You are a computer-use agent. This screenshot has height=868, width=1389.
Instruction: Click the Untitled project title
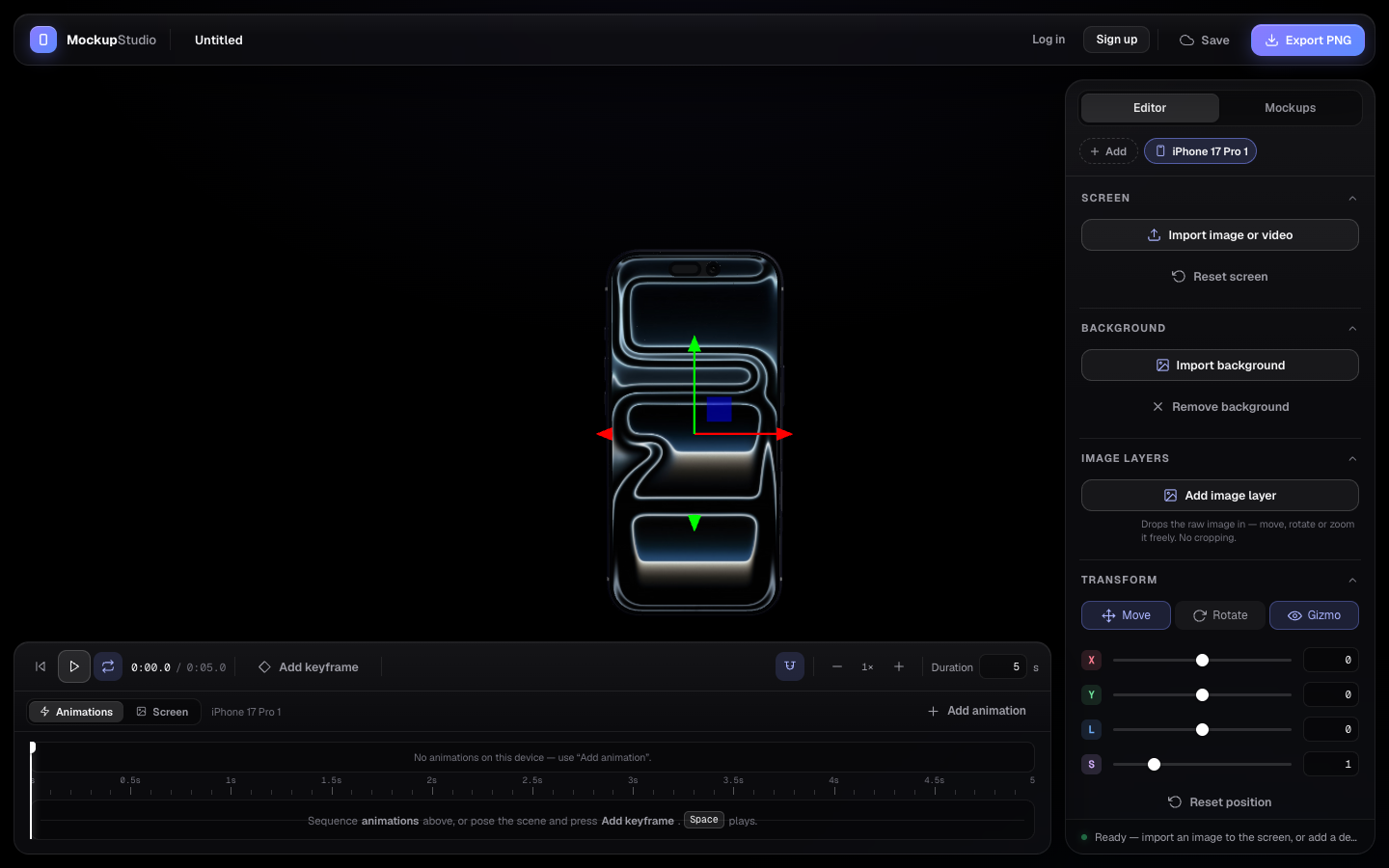pos(219,40)
